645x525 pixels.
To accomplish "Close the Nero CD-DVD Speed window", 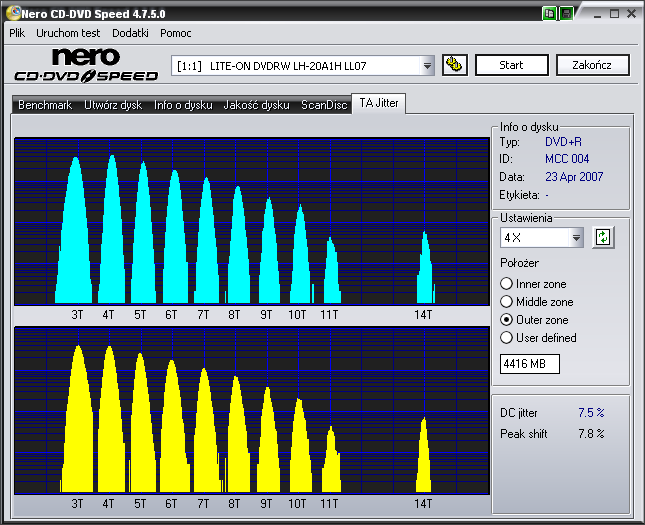I will (631, 14).
